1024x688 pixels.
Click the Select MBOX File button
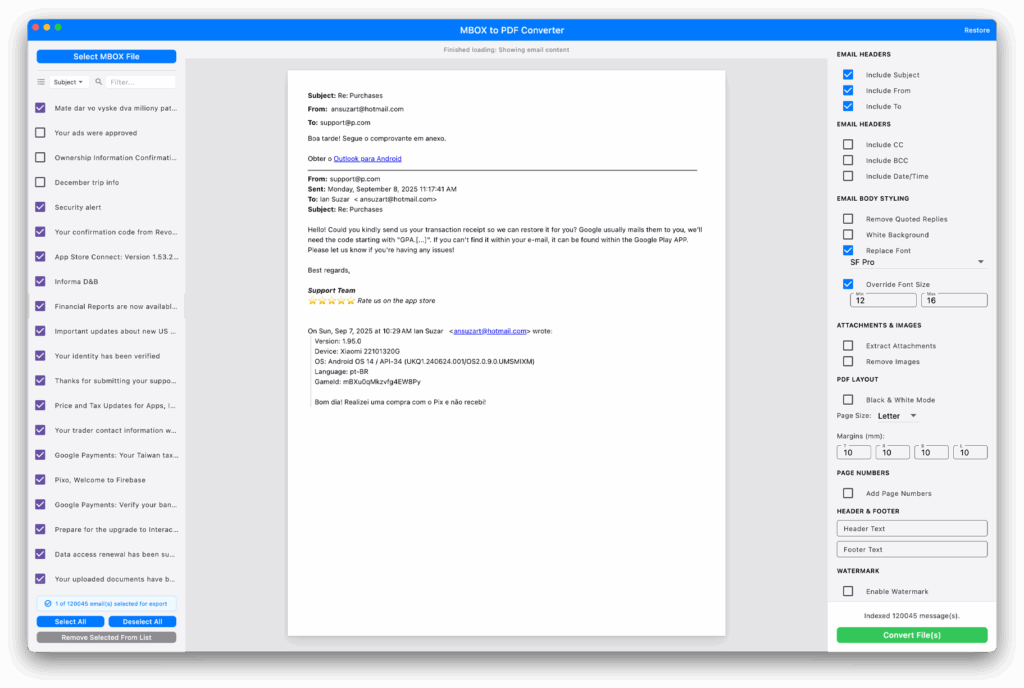pyautogui.click(x=106, y=57)
